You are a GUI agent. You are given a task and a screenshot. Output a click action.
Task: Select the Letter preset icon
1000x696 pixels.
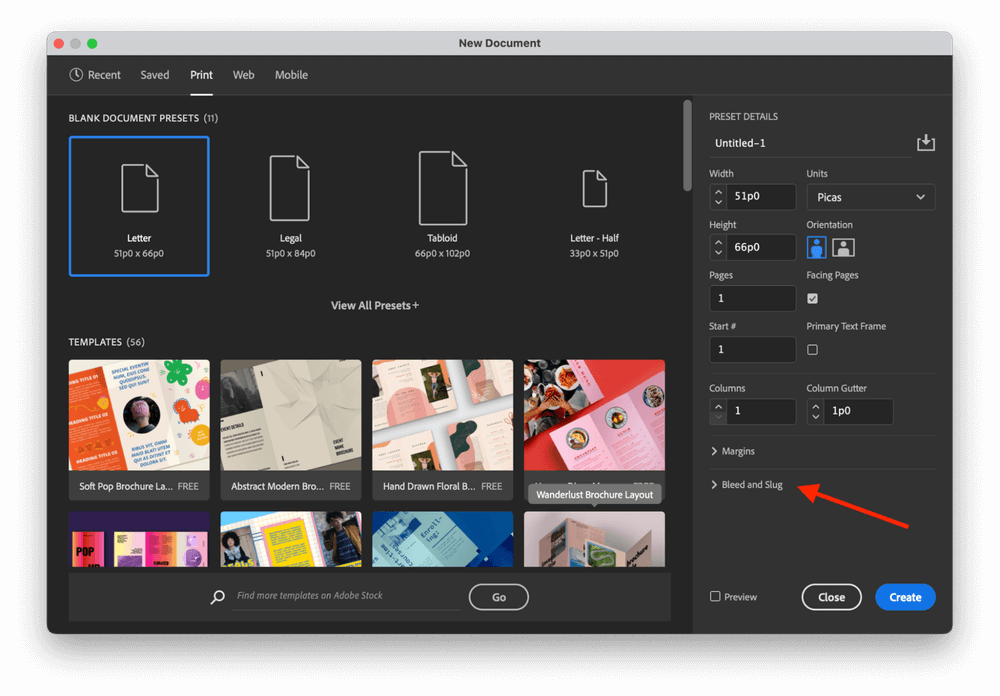[x=139, y=189]
